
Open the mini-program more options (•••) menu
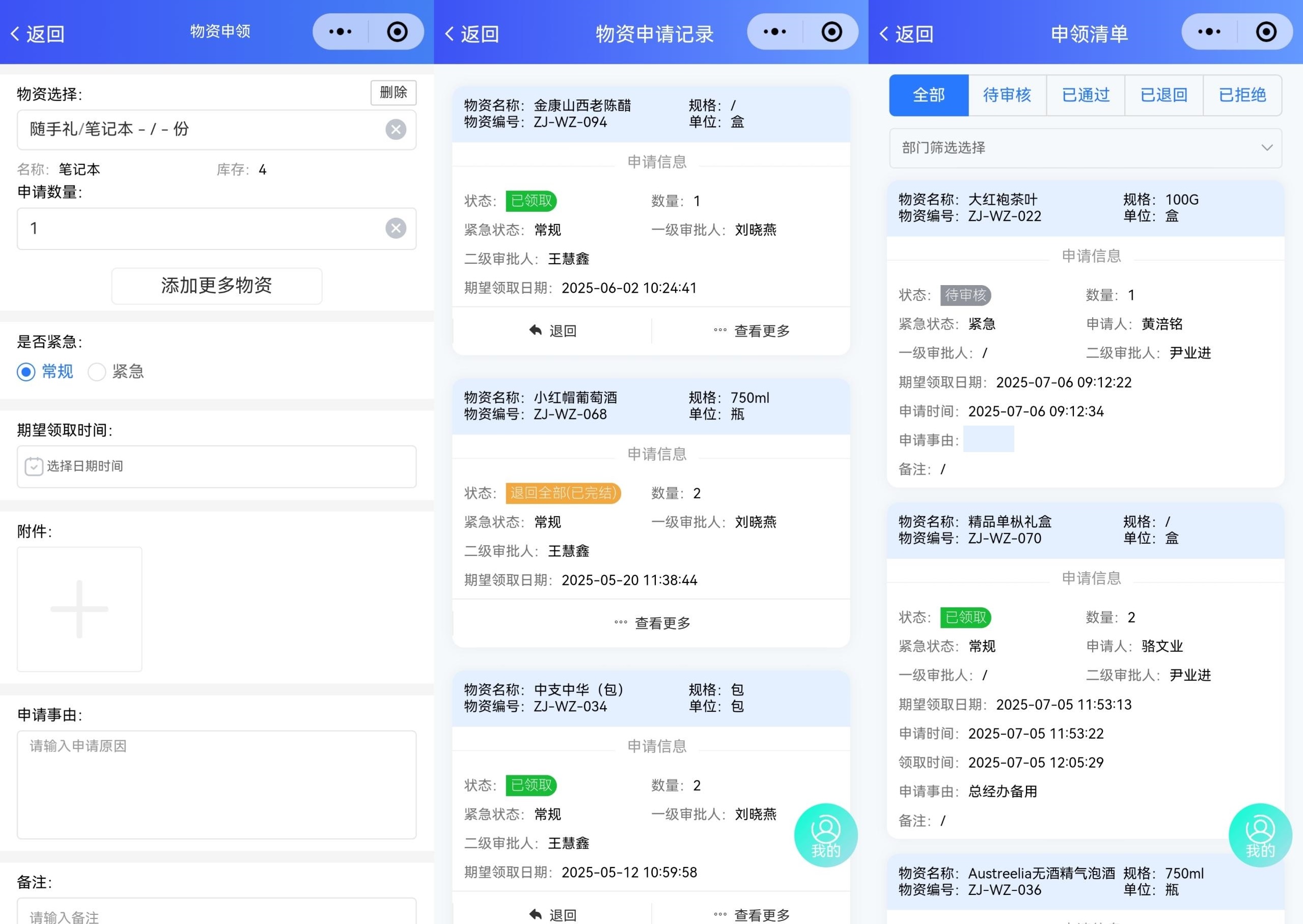point(340,32)
